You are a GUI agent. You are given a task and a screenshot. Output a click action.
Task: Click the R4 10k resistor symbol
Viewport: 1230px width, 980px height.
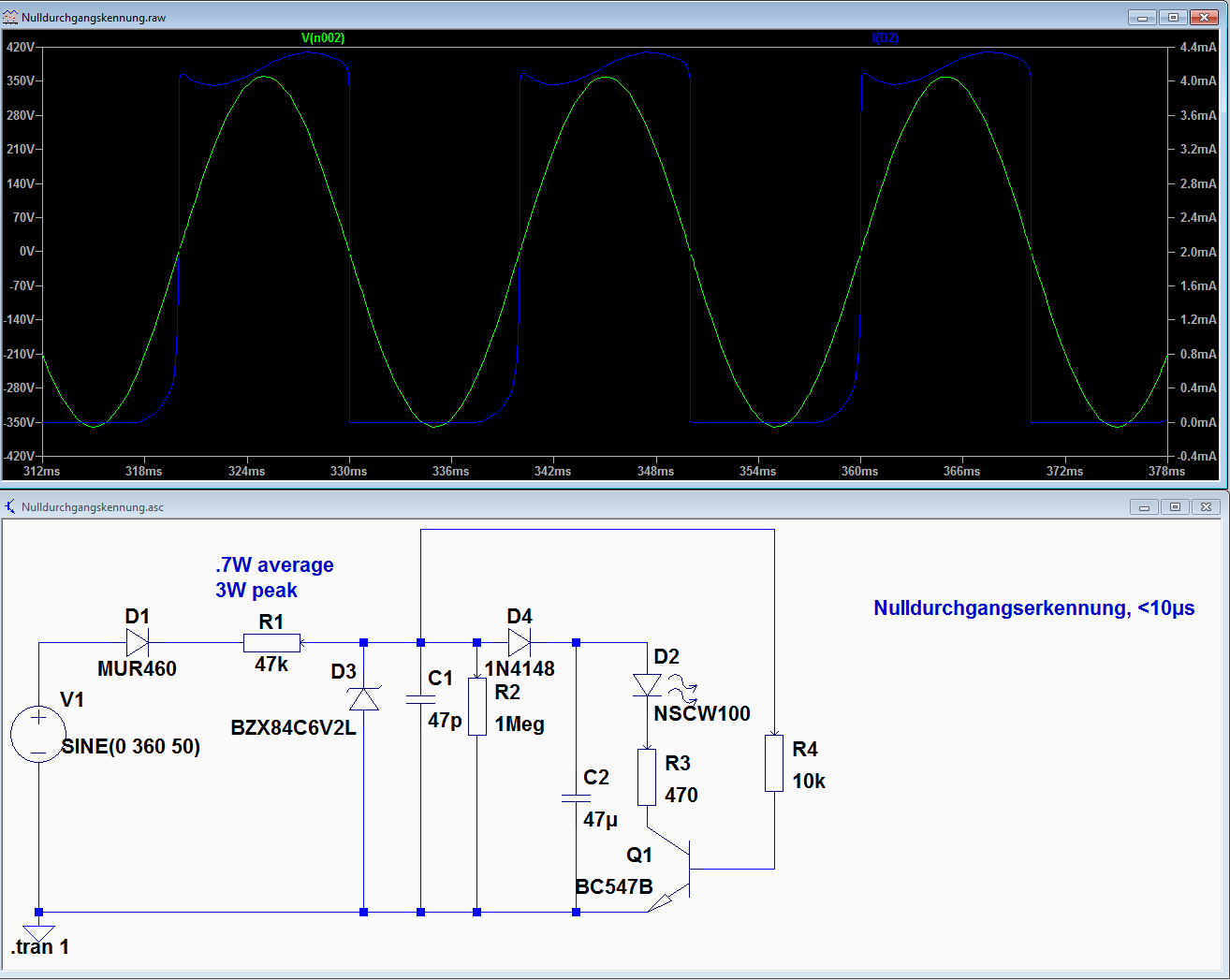(x=774, y=763)
